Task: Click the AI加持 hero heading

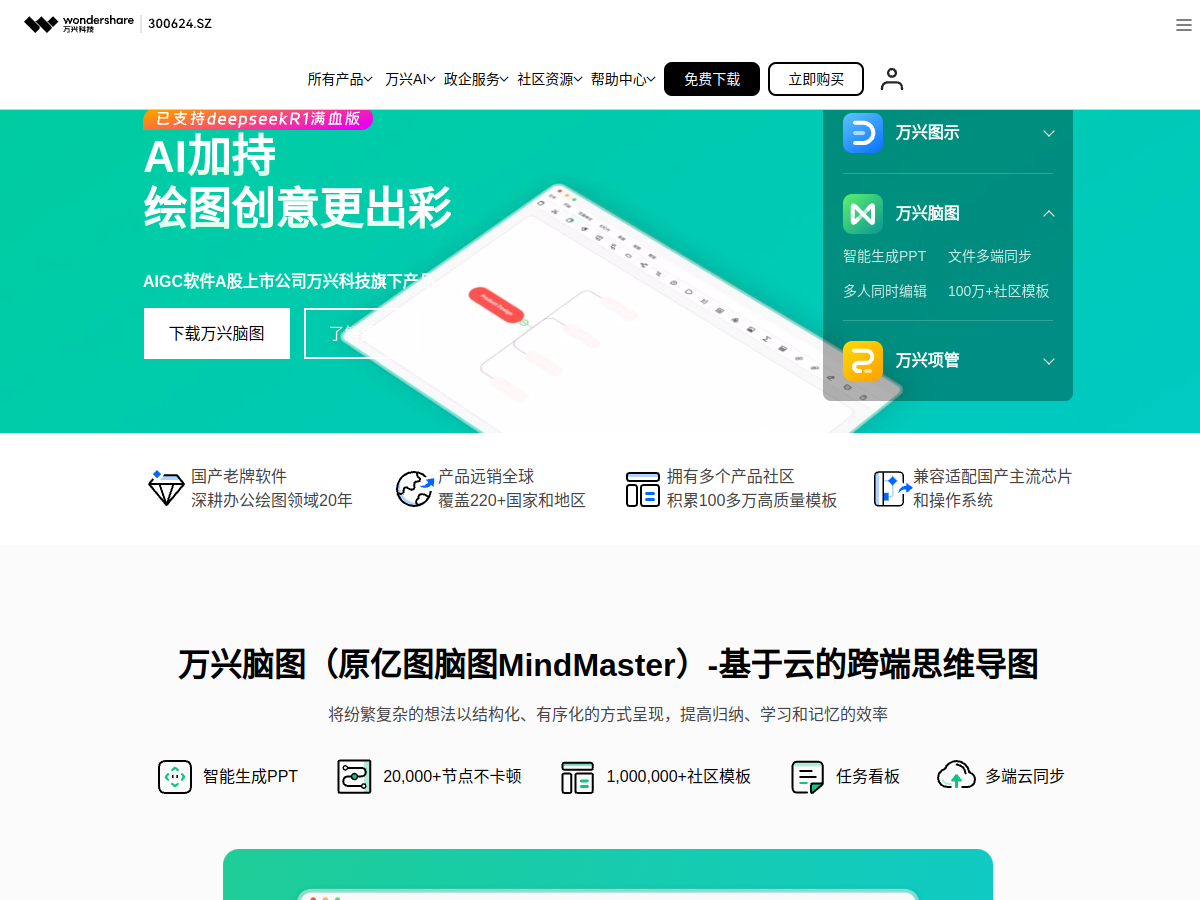Action: (210, 157)
